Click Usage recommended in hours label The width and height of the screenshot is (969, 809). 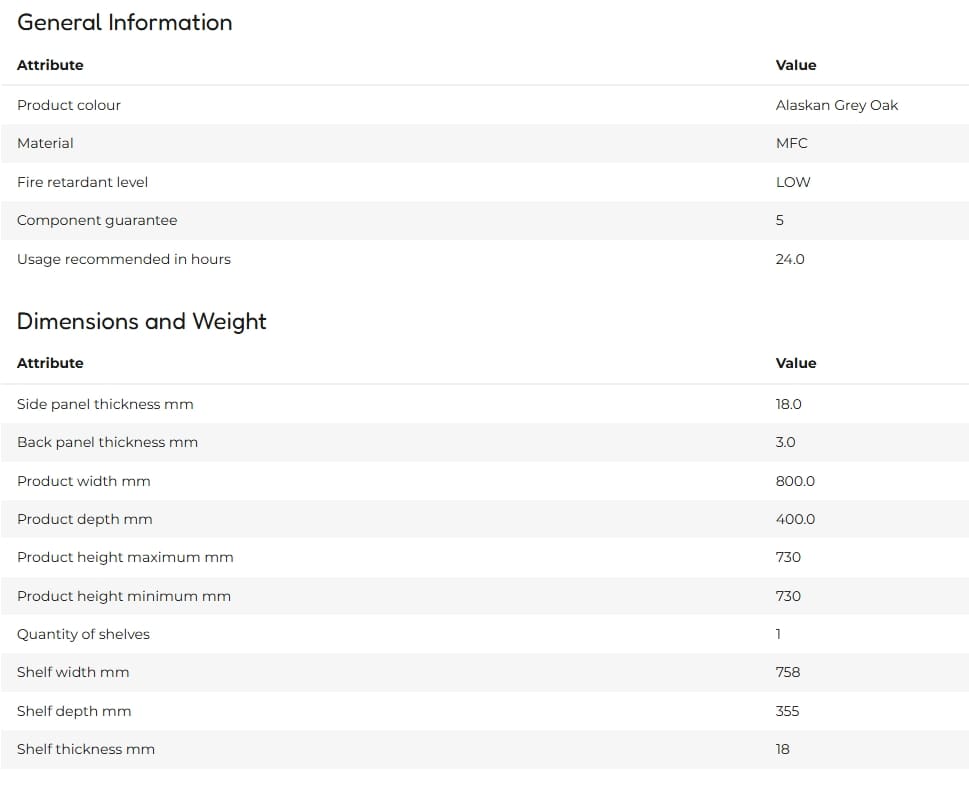coord(124,259)
